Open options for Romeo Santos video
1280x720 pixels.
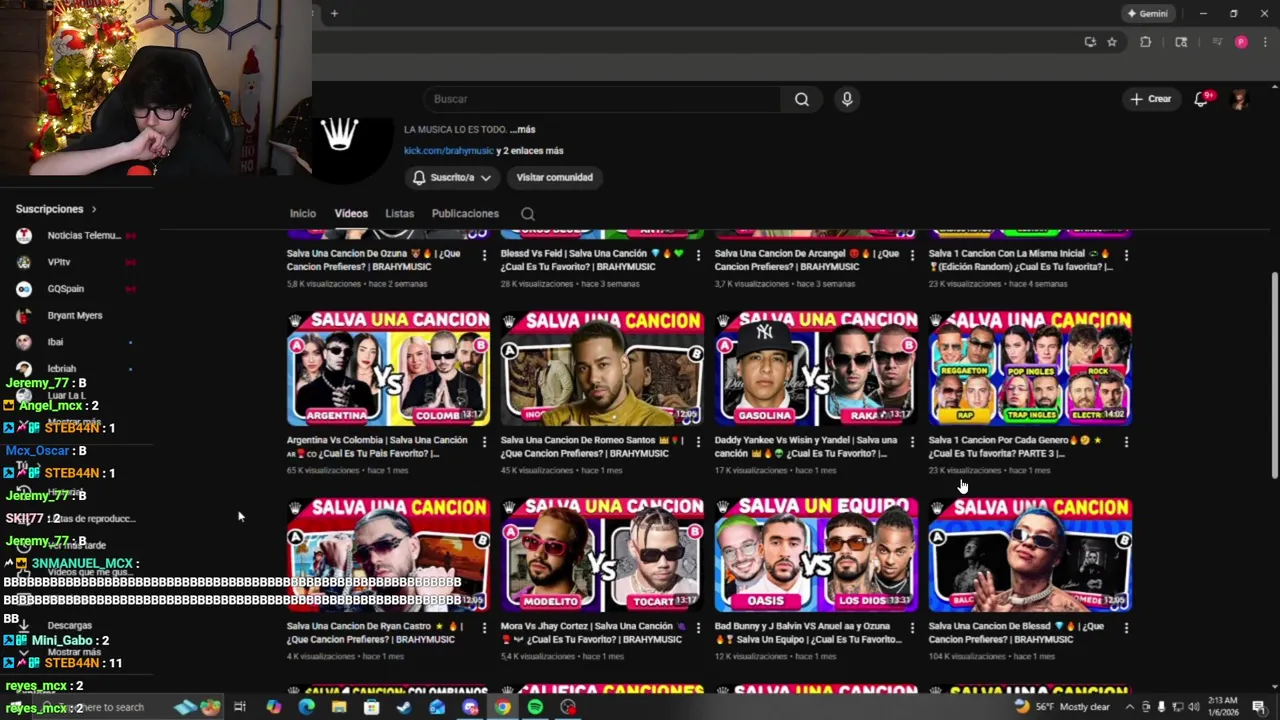[x=698, y=442]
